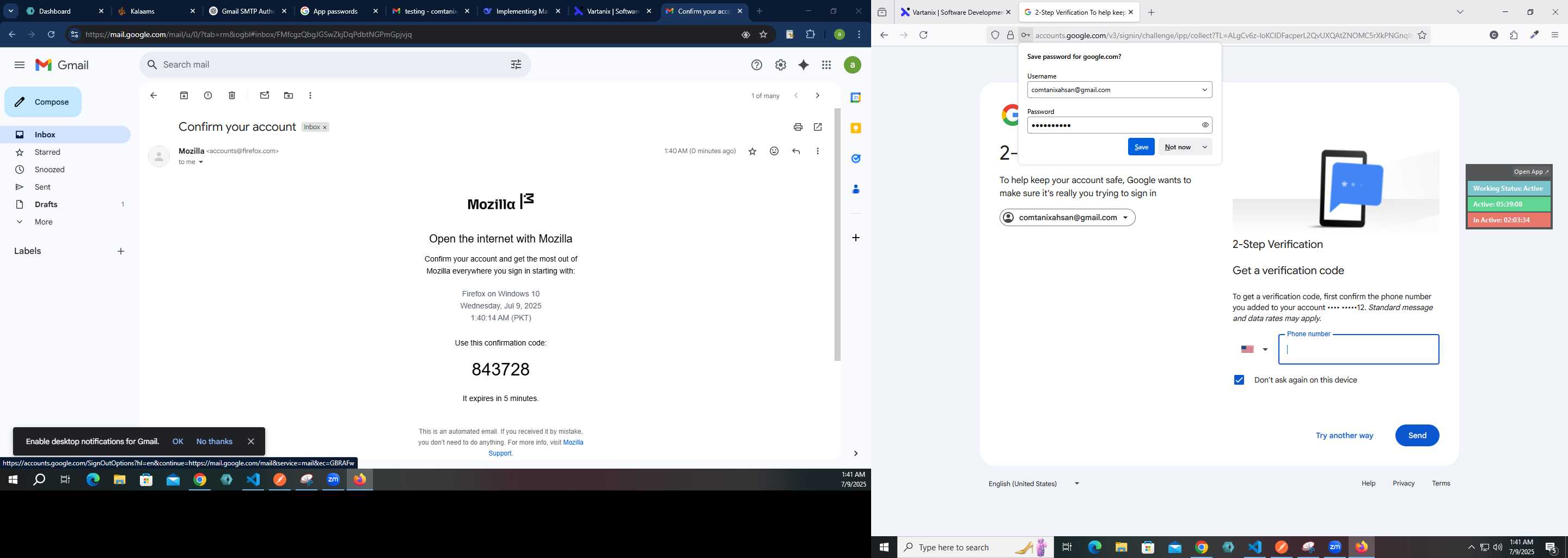
Task: Create new label with plus icon
Action: pyautogui.click(x=120, y=251)
